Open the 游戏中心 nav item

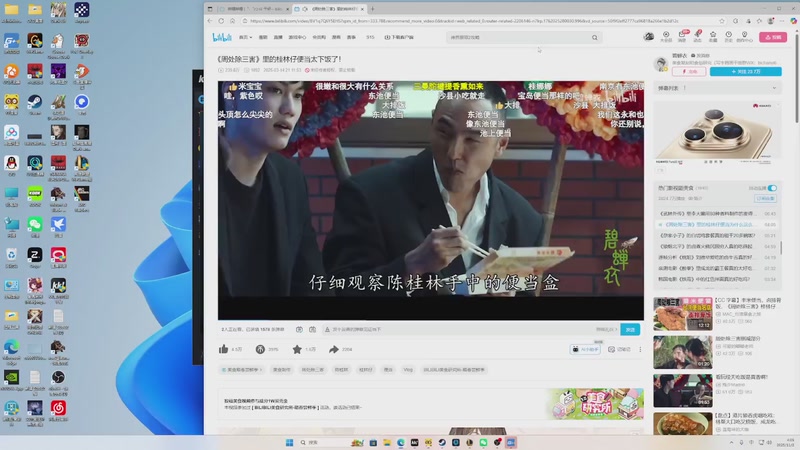point(297,37)
